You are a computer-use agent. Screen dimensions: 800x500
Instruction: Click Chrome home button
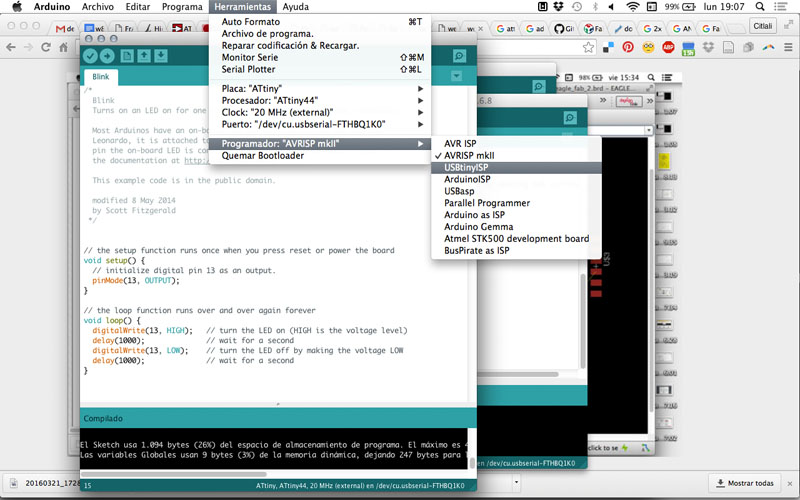(x=64, y=47)
